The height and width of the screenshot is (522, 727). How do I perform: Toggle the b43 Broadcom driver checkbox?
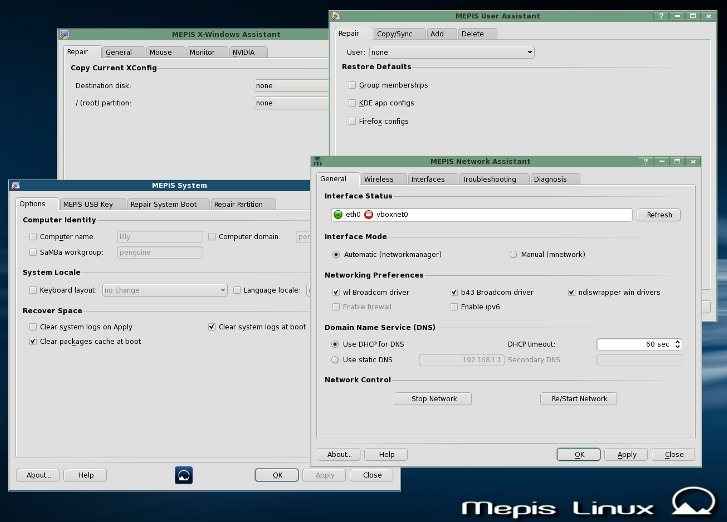(x=454, y=293)
